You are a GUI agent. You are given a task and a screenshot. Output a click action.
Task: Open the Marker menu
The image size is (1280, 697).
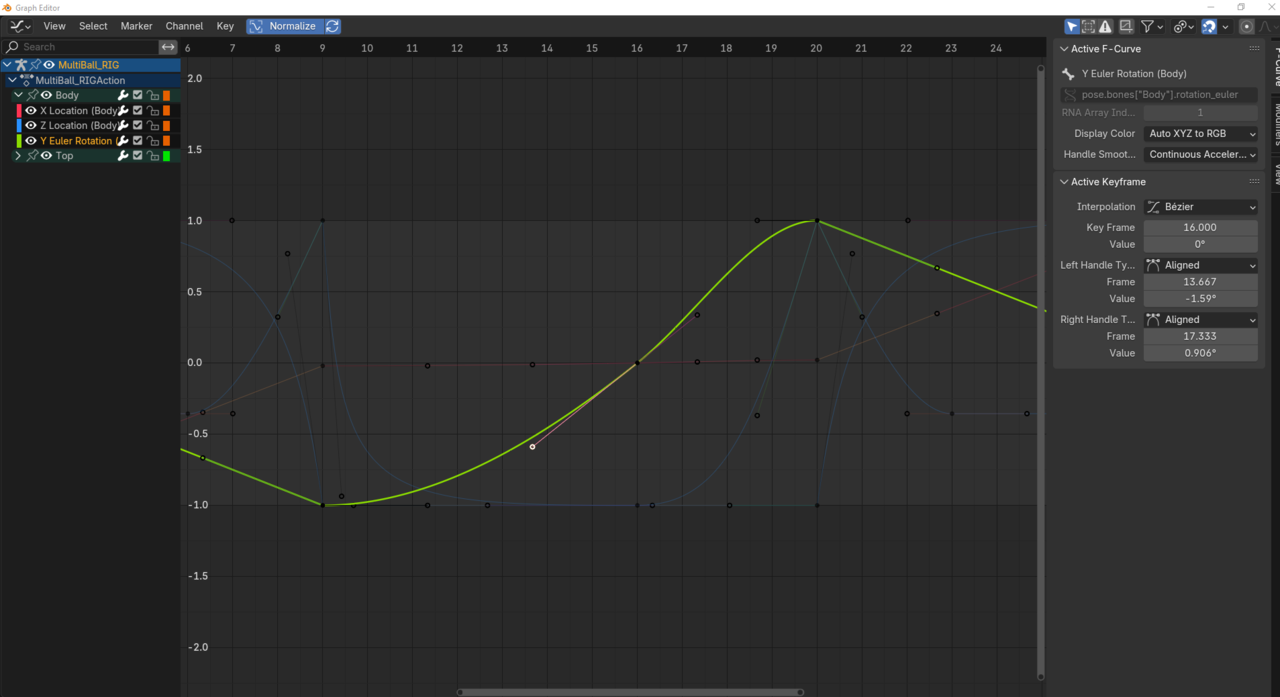(x=136, y=26)
